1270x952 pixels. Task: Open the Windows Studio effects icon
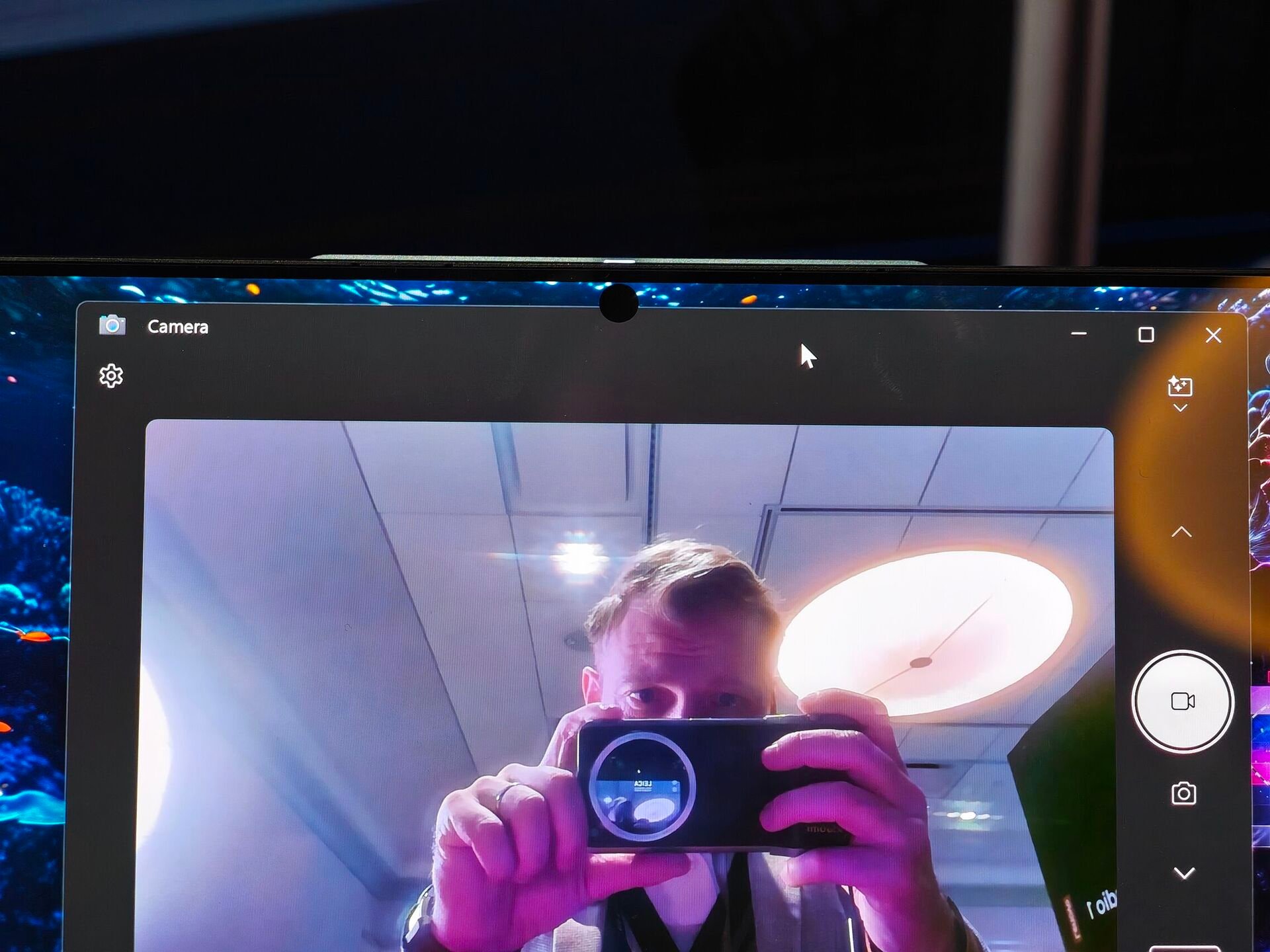[1180, 385]
